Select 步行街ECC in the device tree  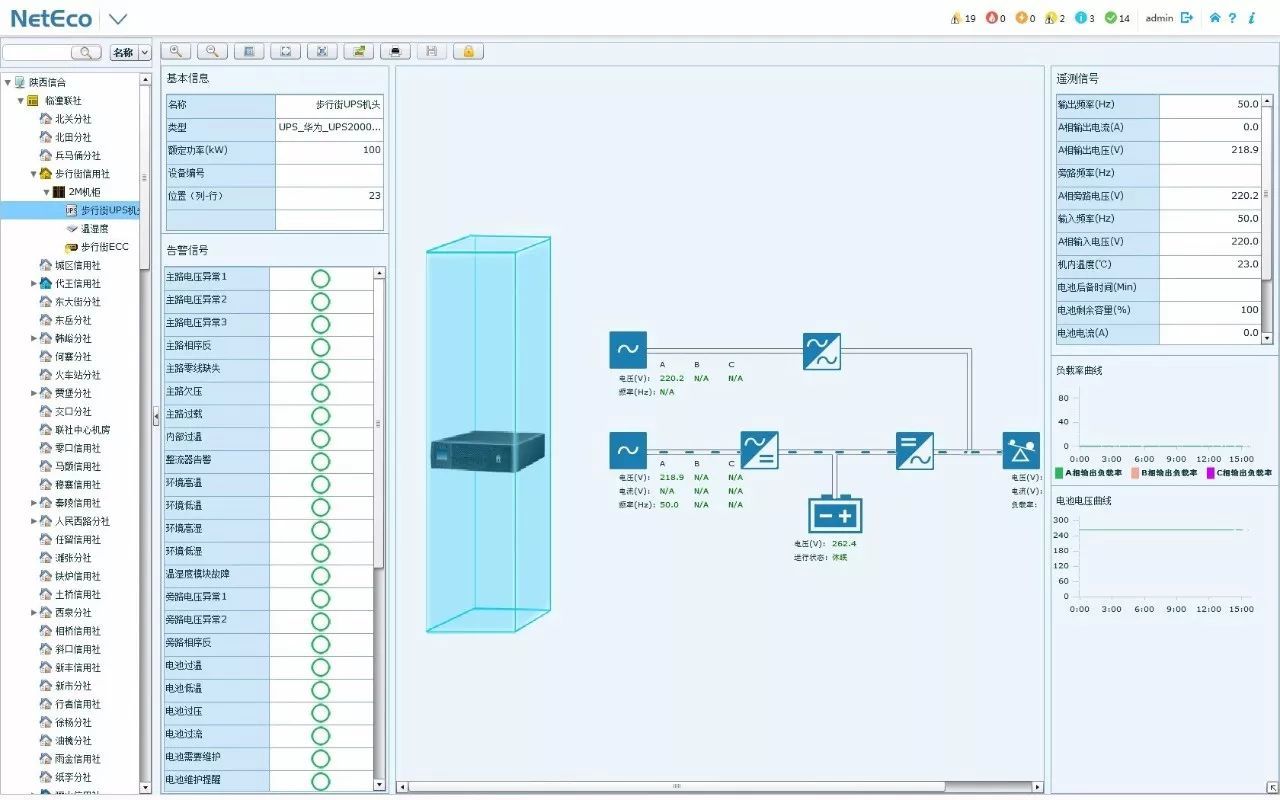104,247
